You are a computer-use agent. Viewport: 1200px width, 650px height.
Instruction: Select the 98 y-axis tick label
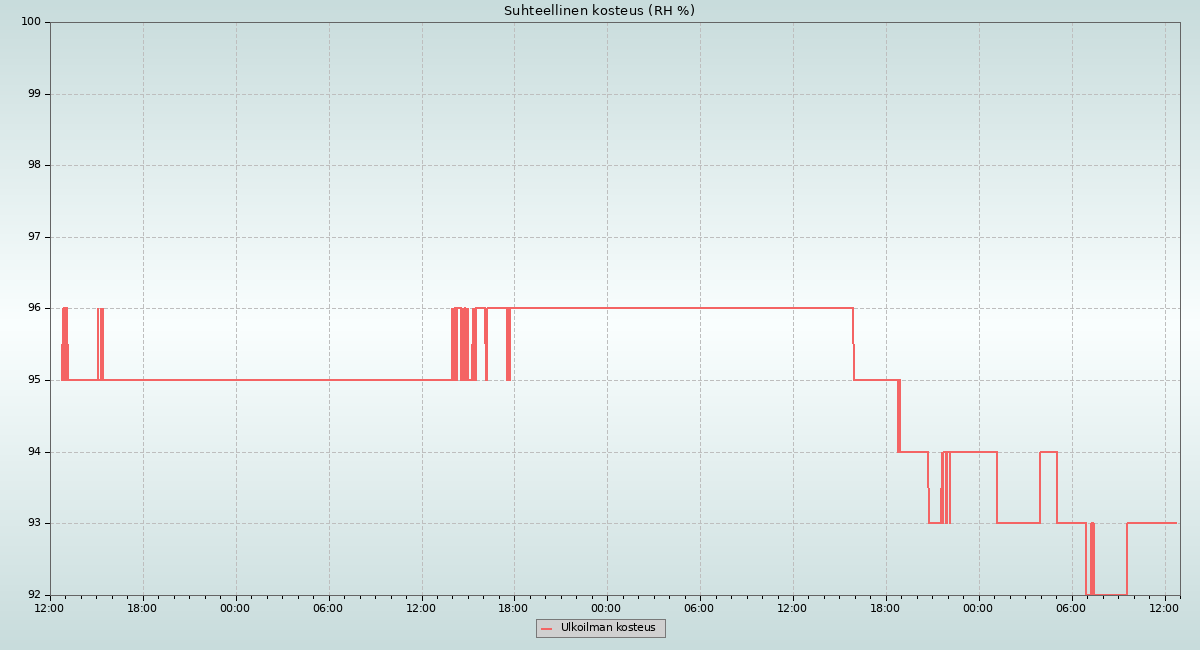(34, 165)
